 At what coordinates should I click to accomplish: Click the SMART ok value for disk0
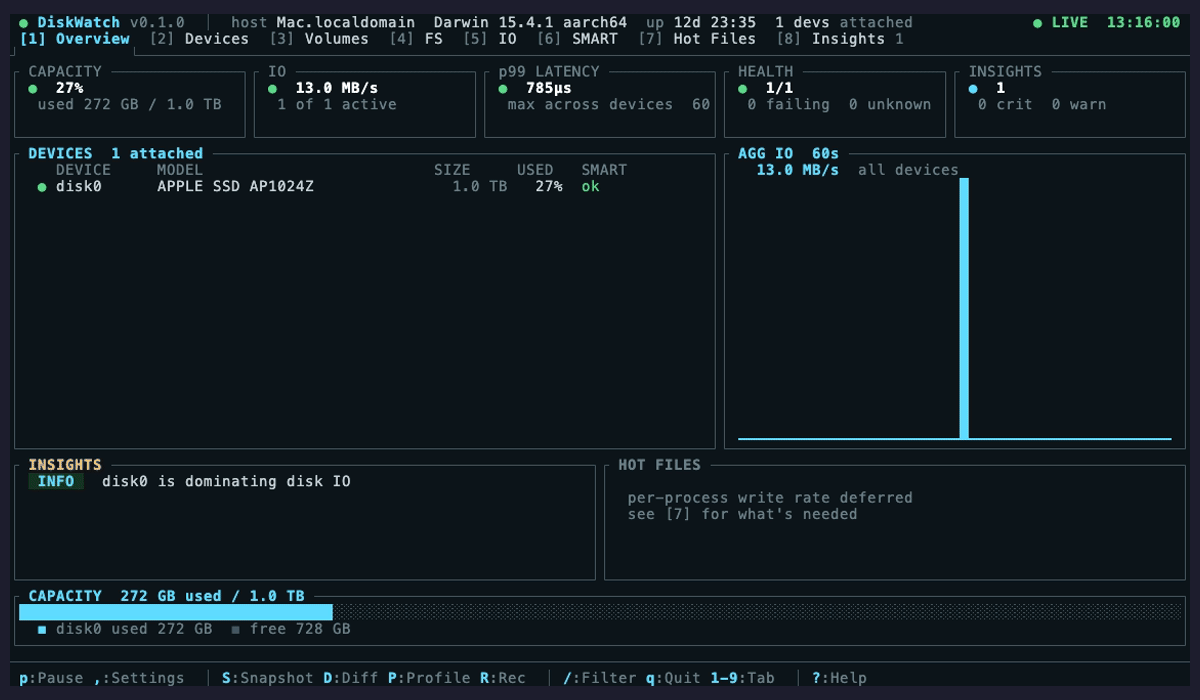[591, 187]
